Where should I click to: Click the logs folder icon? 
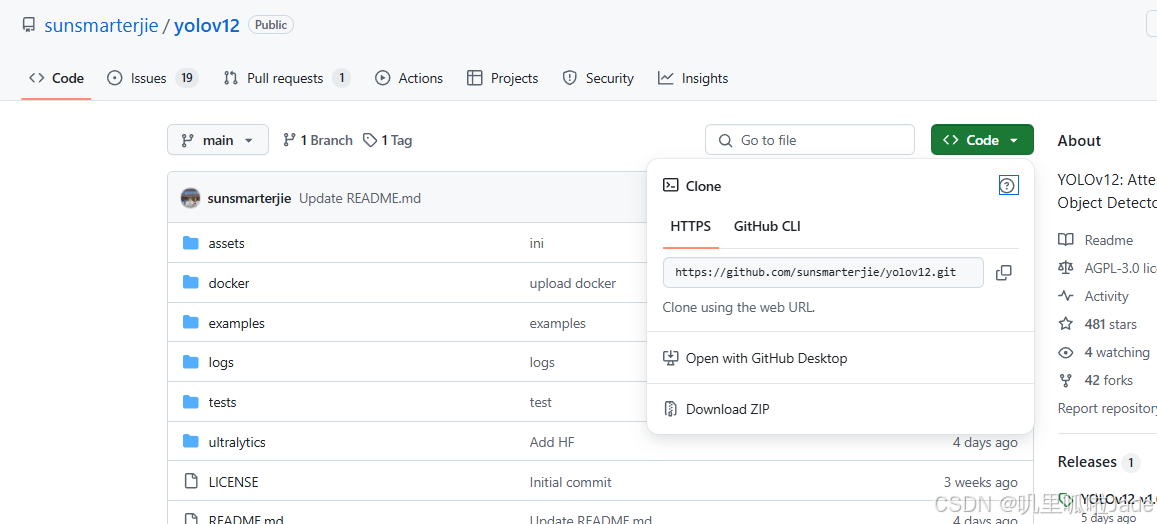coord(191,362)
